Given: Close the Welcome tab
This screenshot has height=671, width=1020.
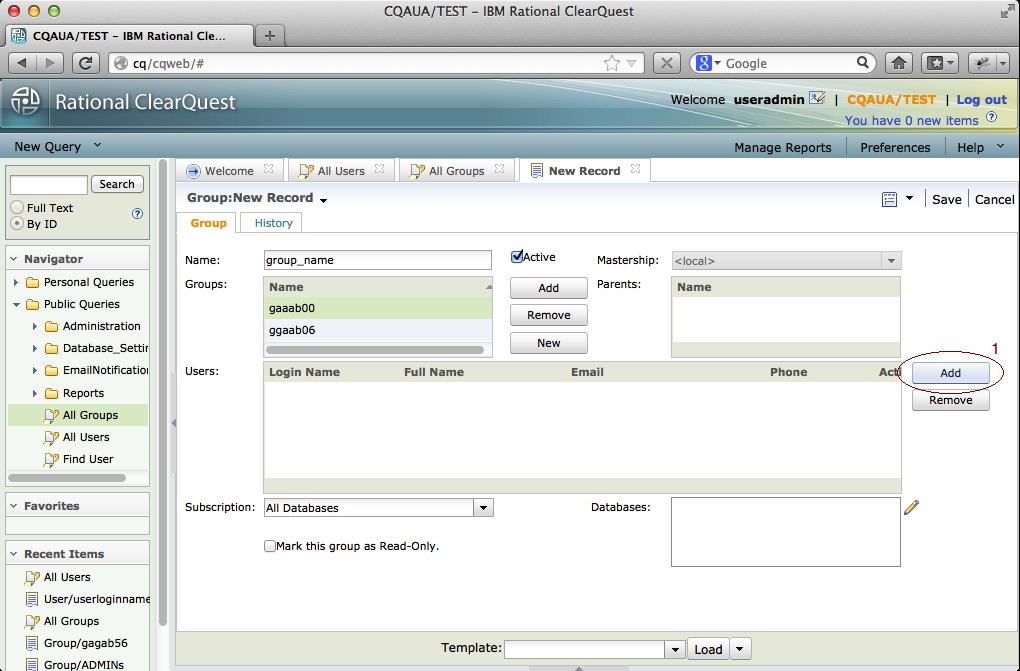Looking at the screenshot, I should (269, 169).
